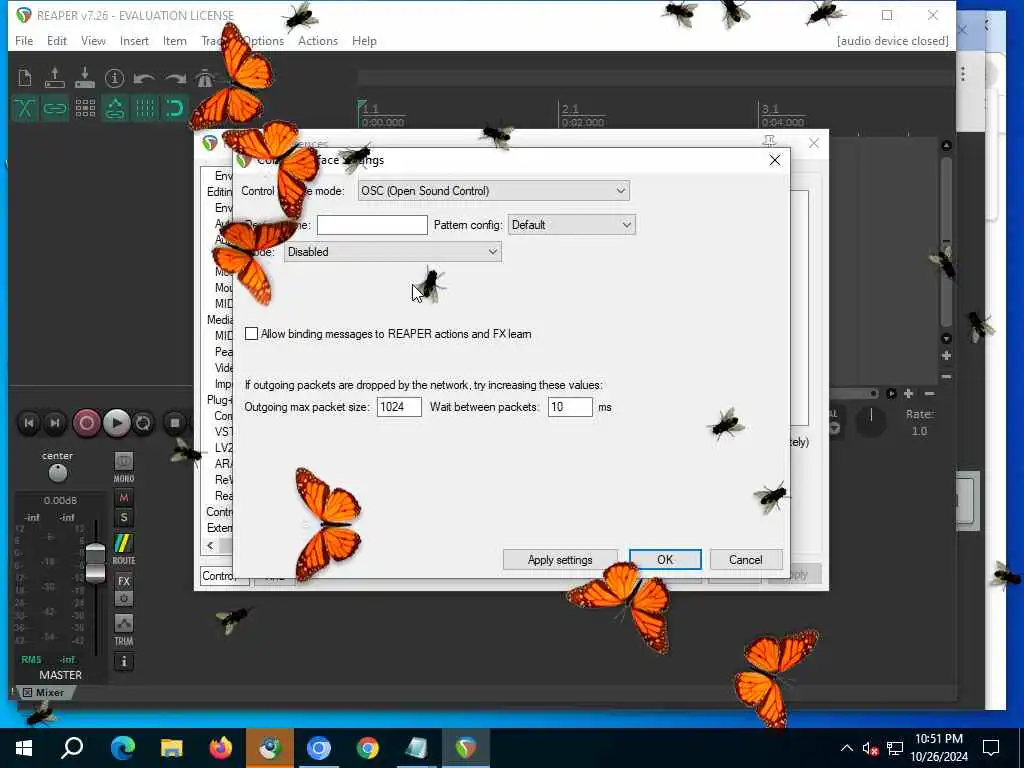
Task: Open Control surface mode OSC dropdown
Action: [x=494, y=191]
